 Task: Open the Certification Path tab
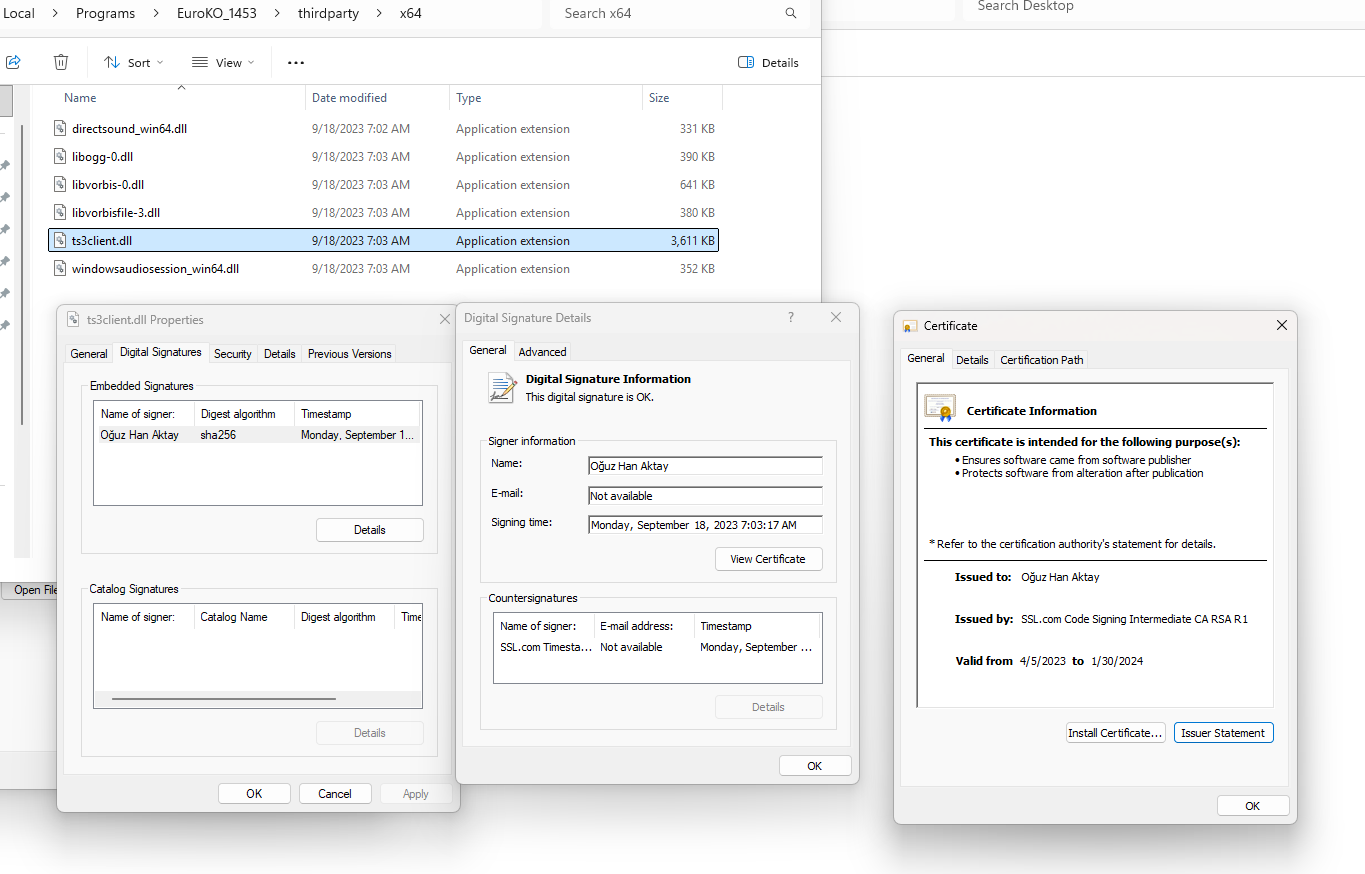pyautogui.click(x=1042, y=359)
